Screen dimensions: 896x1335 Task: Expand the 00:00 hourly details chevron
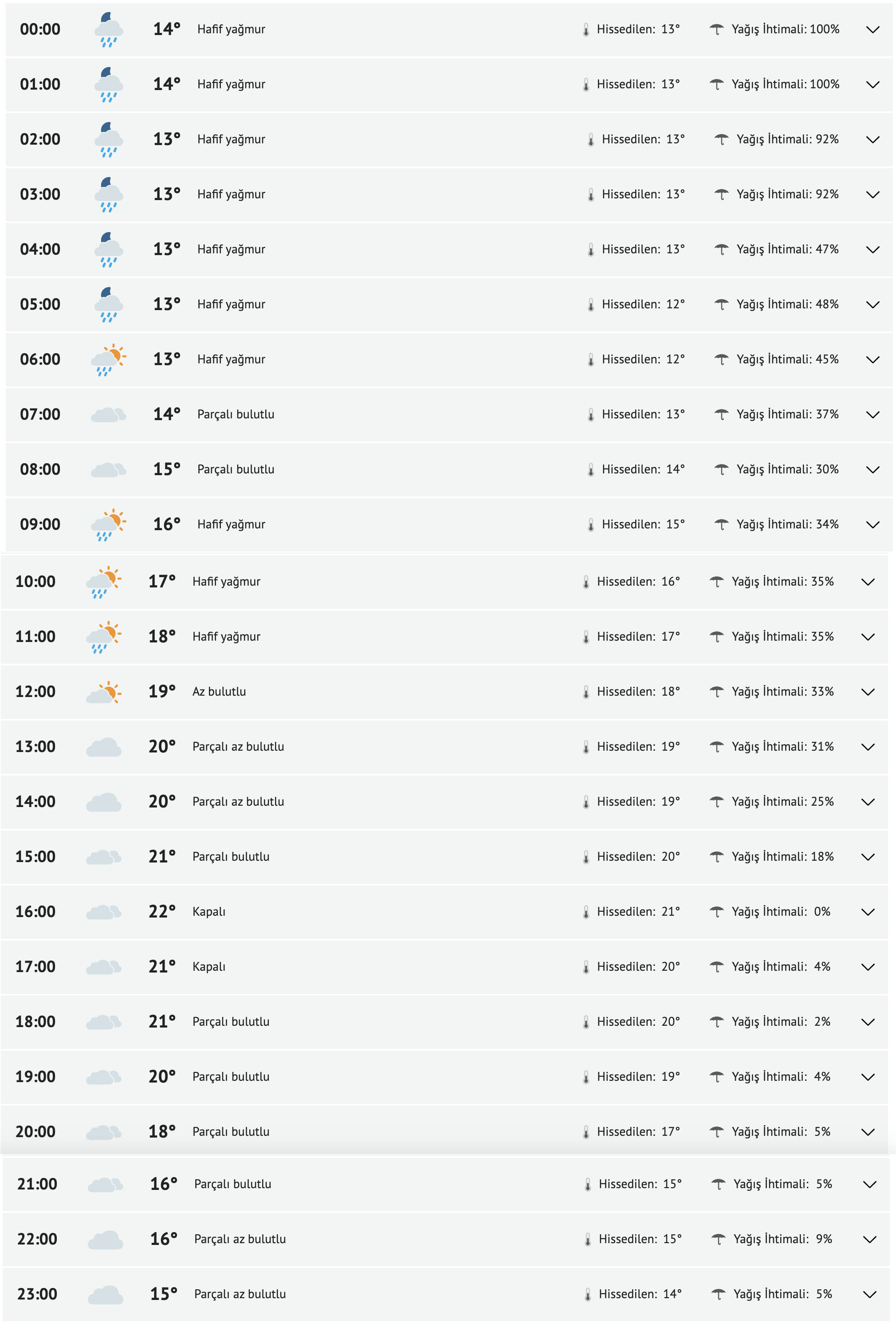(x=872, y=30)
